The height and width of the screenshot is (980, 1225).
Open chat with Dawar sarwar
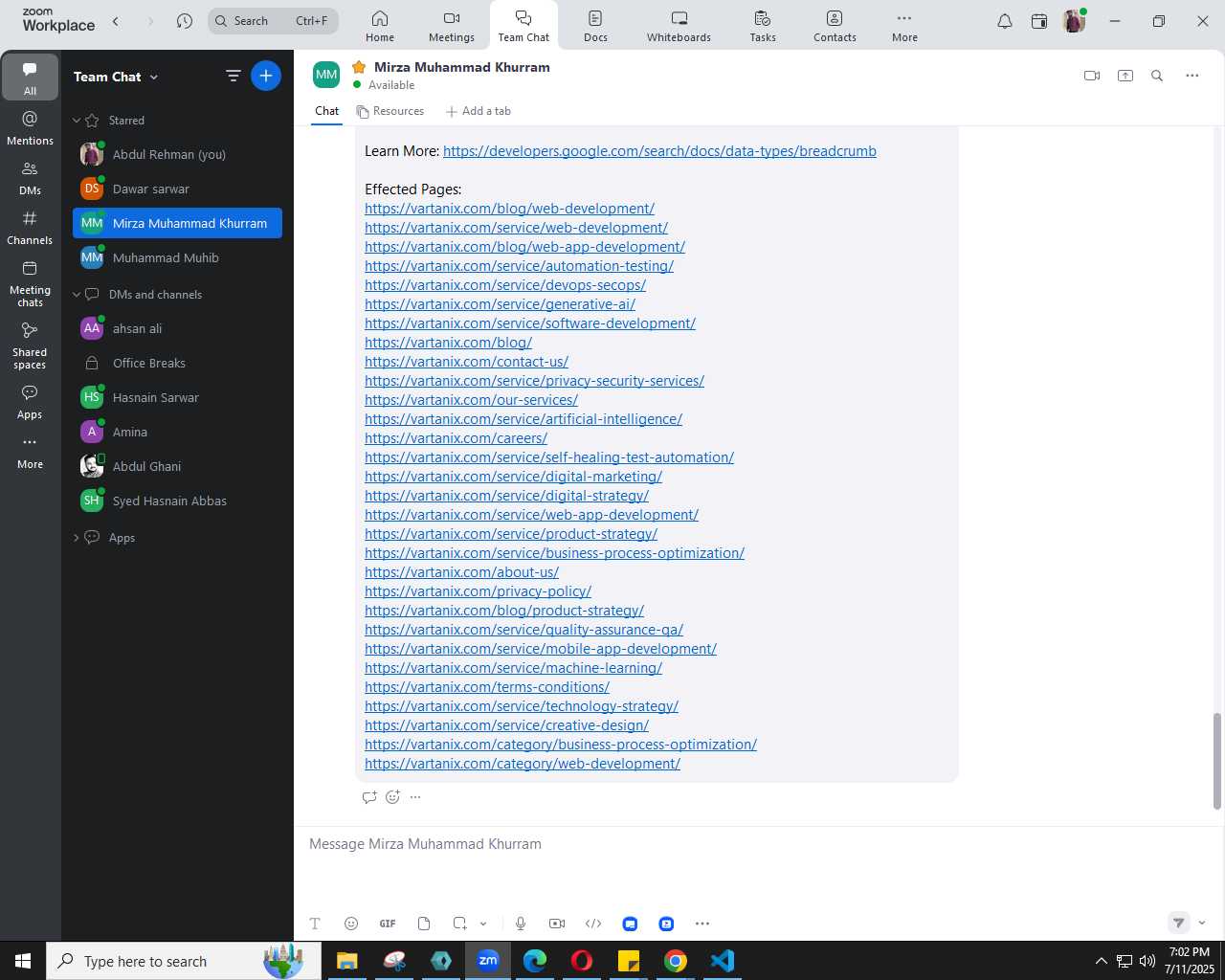[x=177, y=189]
